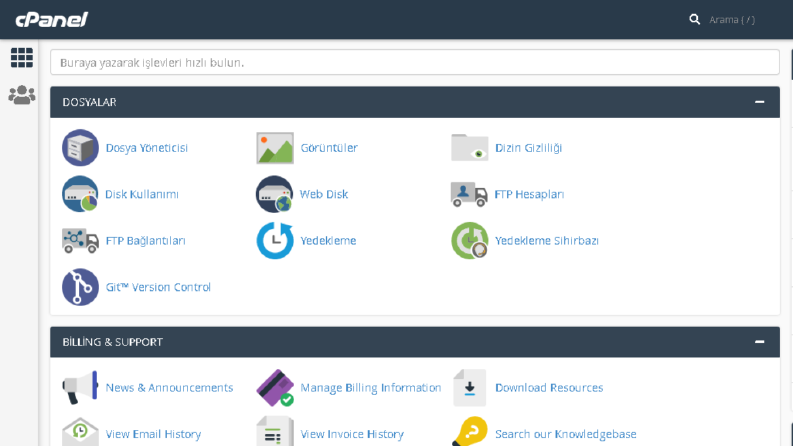
Task: Open the Search our Knowledgebase lightbulb icon
Action: click(469, 431)
